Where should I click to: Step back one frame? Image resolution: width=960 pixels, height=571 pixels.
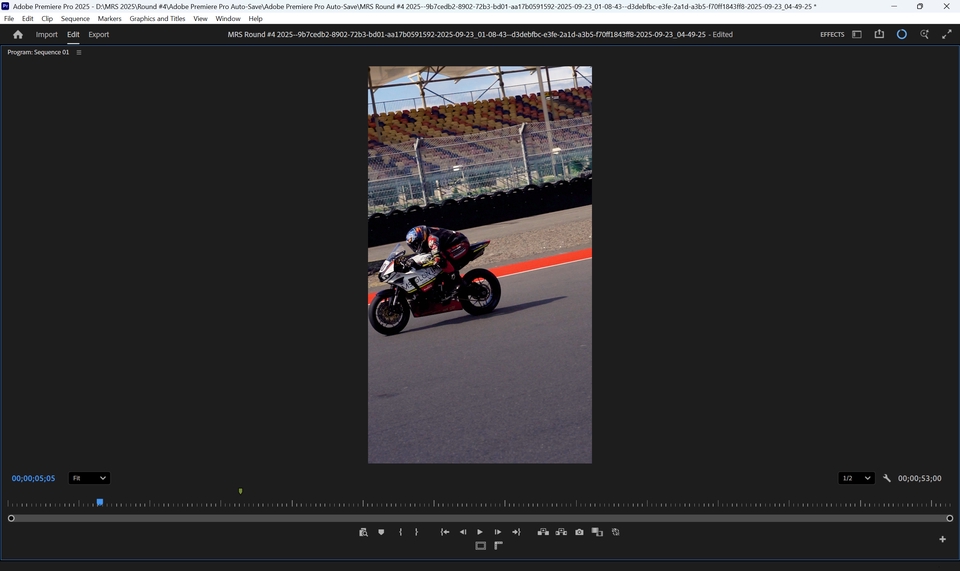point(463,532)
